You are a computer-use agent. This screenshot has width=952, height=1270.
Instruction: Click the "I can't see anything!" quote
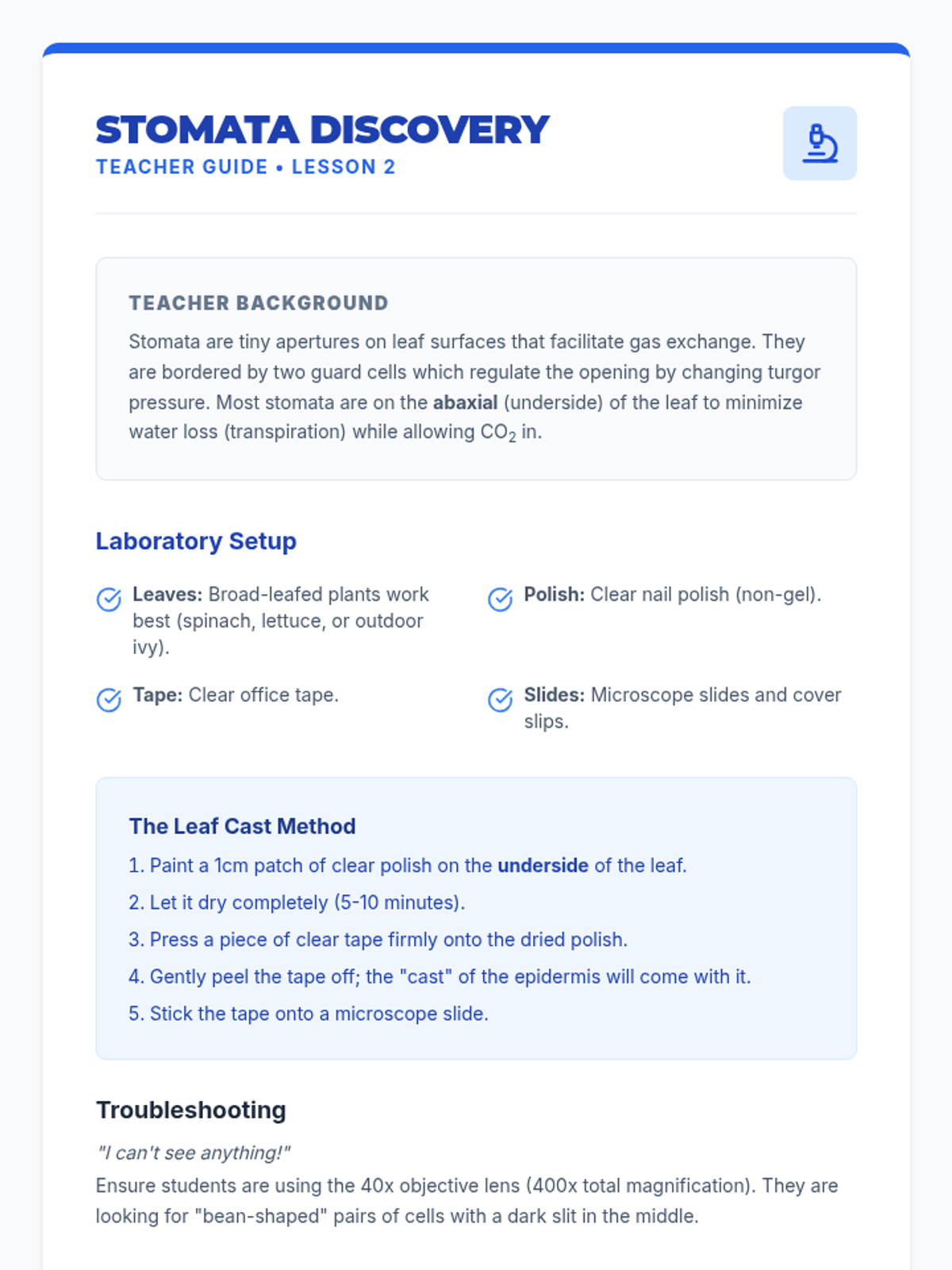pyautogui.click(x=194, y=1153)
